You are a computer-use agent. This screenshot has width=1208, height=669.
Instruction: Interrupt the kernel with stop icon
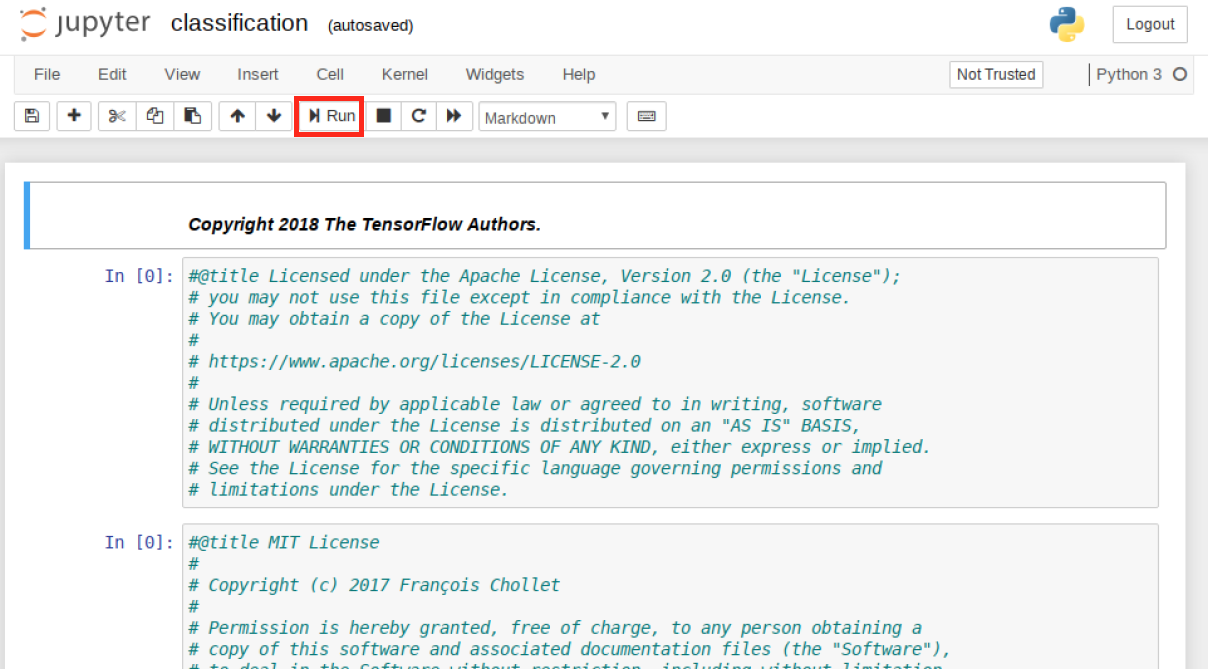tap(383, 116)
